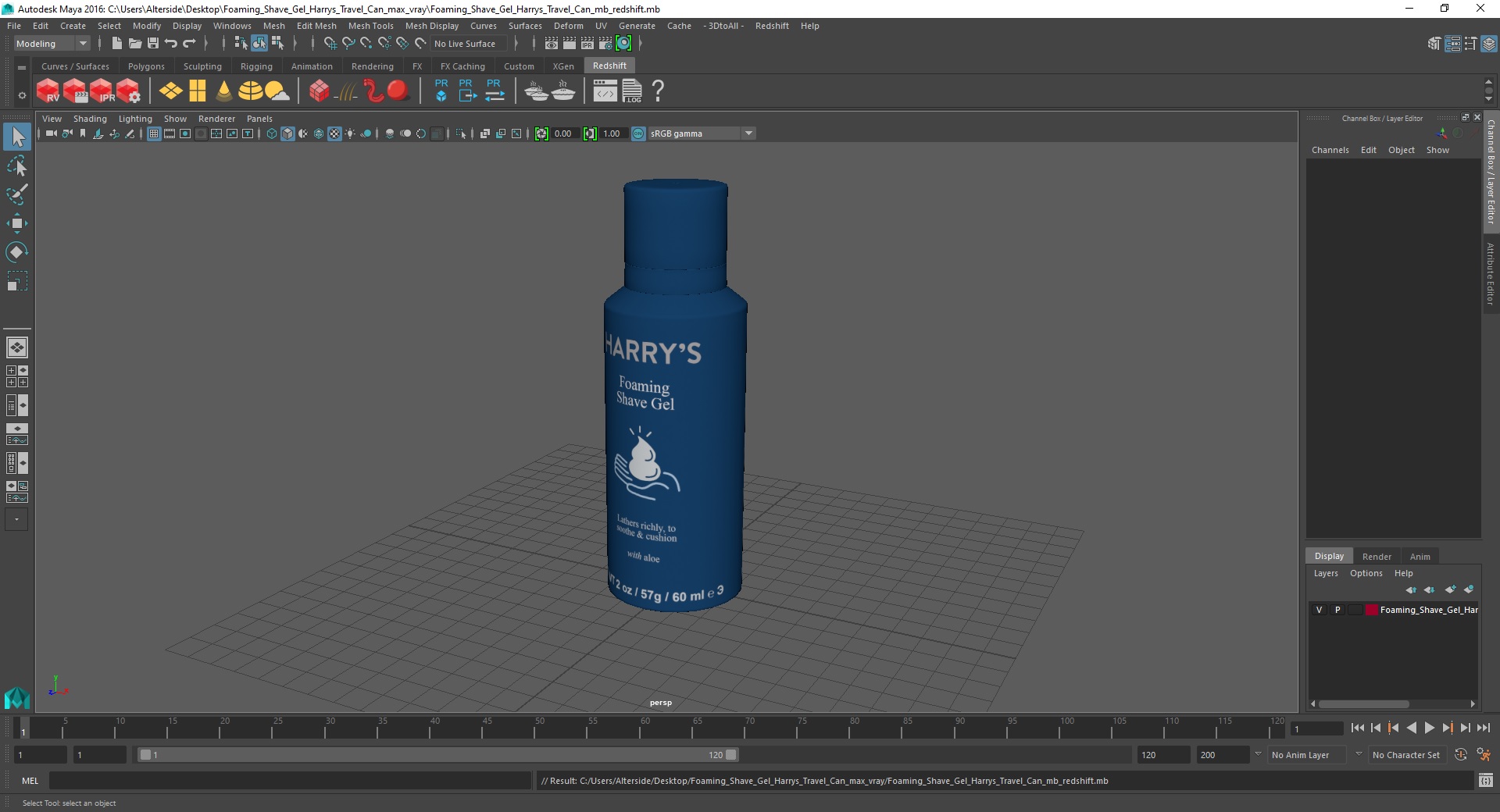This screenshot has width=1500, height=812.
Task: Open shelf options menu button
Action: tap(21, 95)
